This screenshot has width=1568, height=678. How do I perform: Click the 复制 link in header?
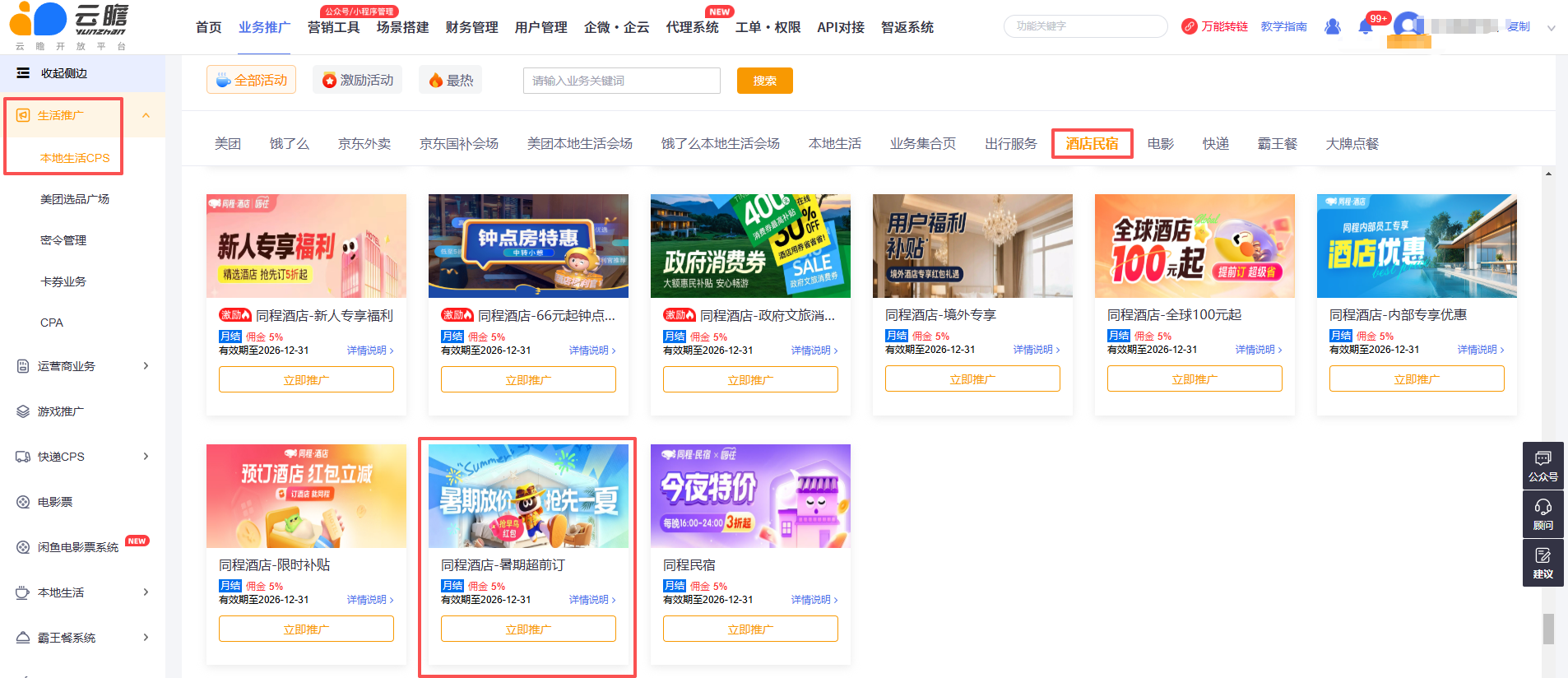tap(1519, 26)
